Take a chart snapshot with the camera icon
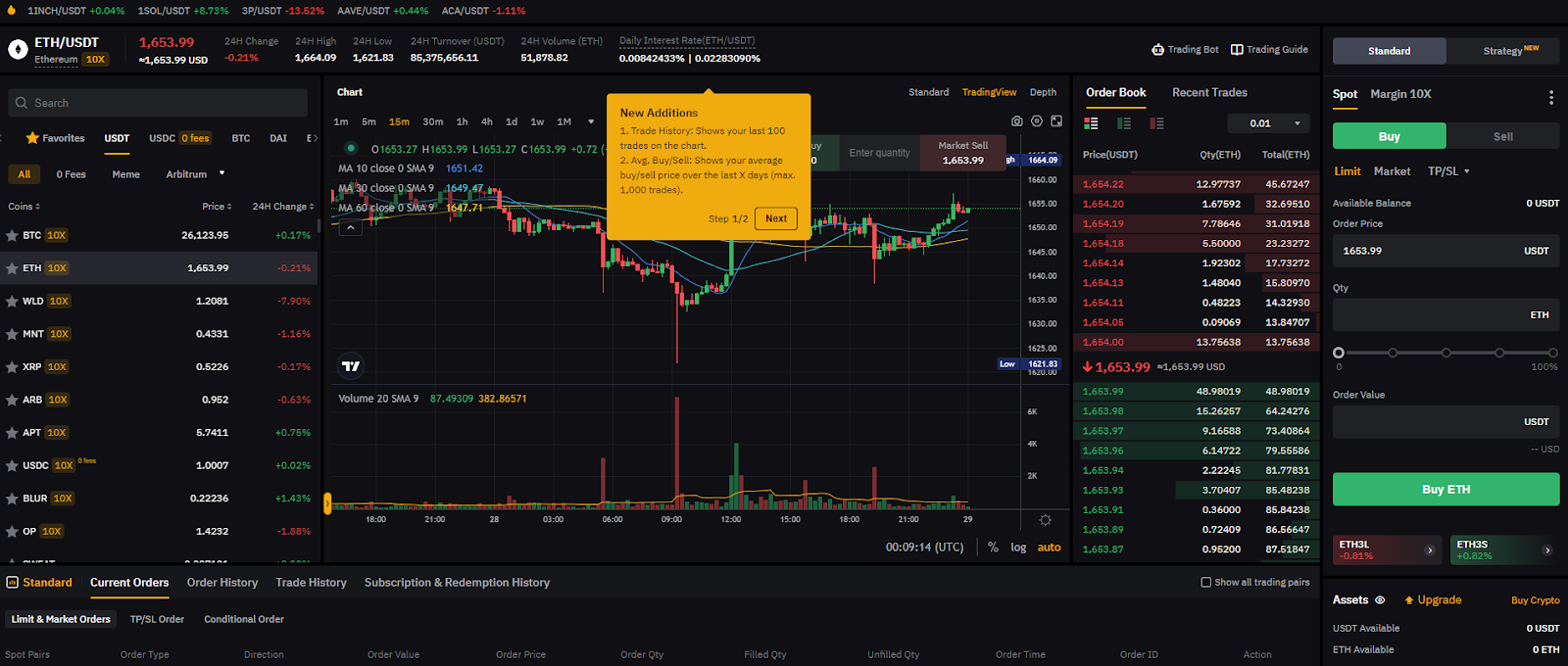 point(1017,121)
